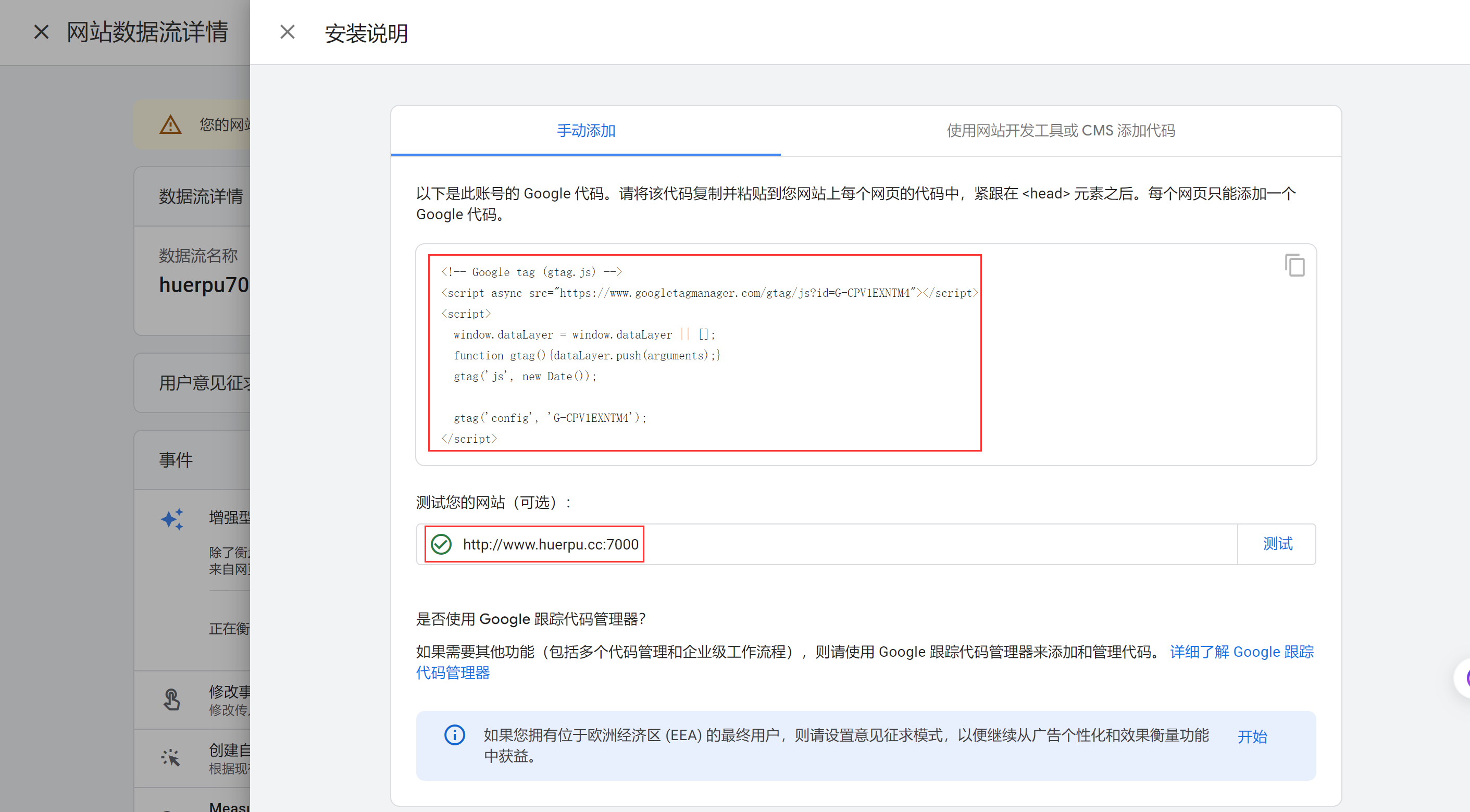This screenshot has height=812, width=1470.
Task: Copy the Google tag code snippet
Action: tap(1295, 265)
